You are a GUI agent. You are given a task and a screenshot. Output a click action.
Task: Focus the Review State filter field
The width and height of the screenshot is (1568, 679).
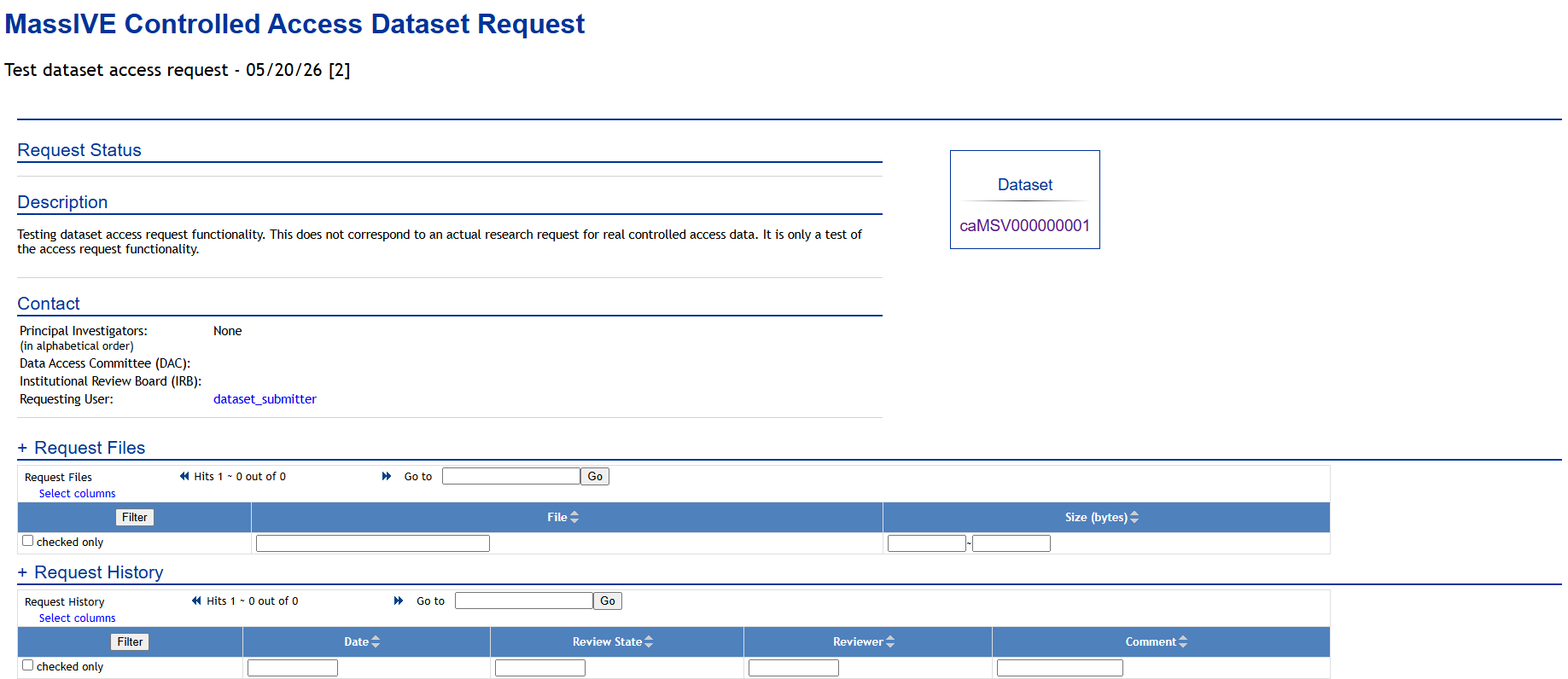coord(540,668)
